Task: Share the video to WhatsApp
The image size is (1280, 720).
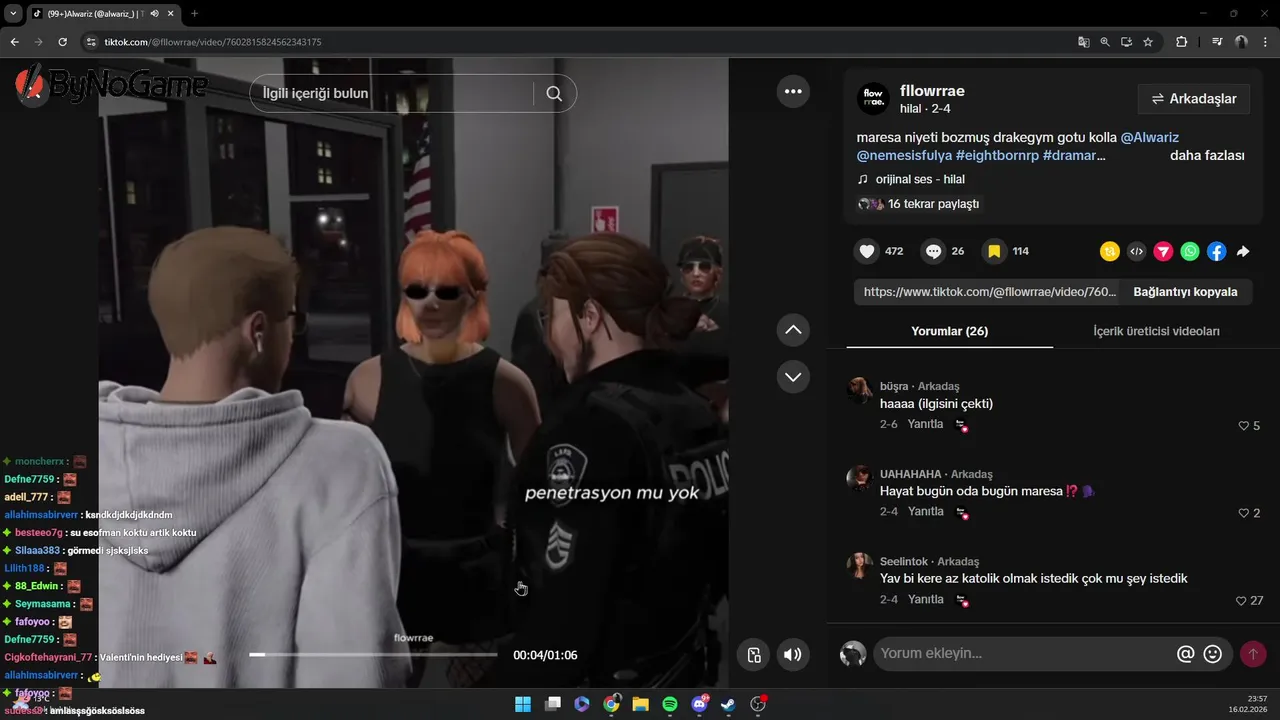Action: [x=1190, y=252]
